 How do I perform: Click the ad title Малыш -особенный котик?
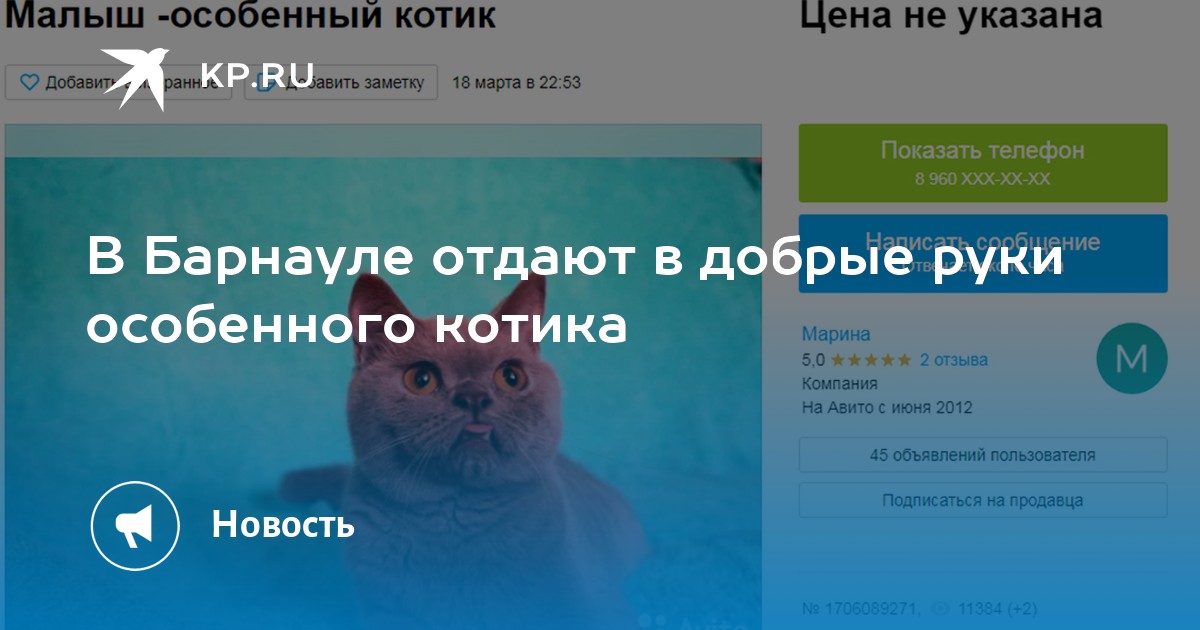coord(250,15)
